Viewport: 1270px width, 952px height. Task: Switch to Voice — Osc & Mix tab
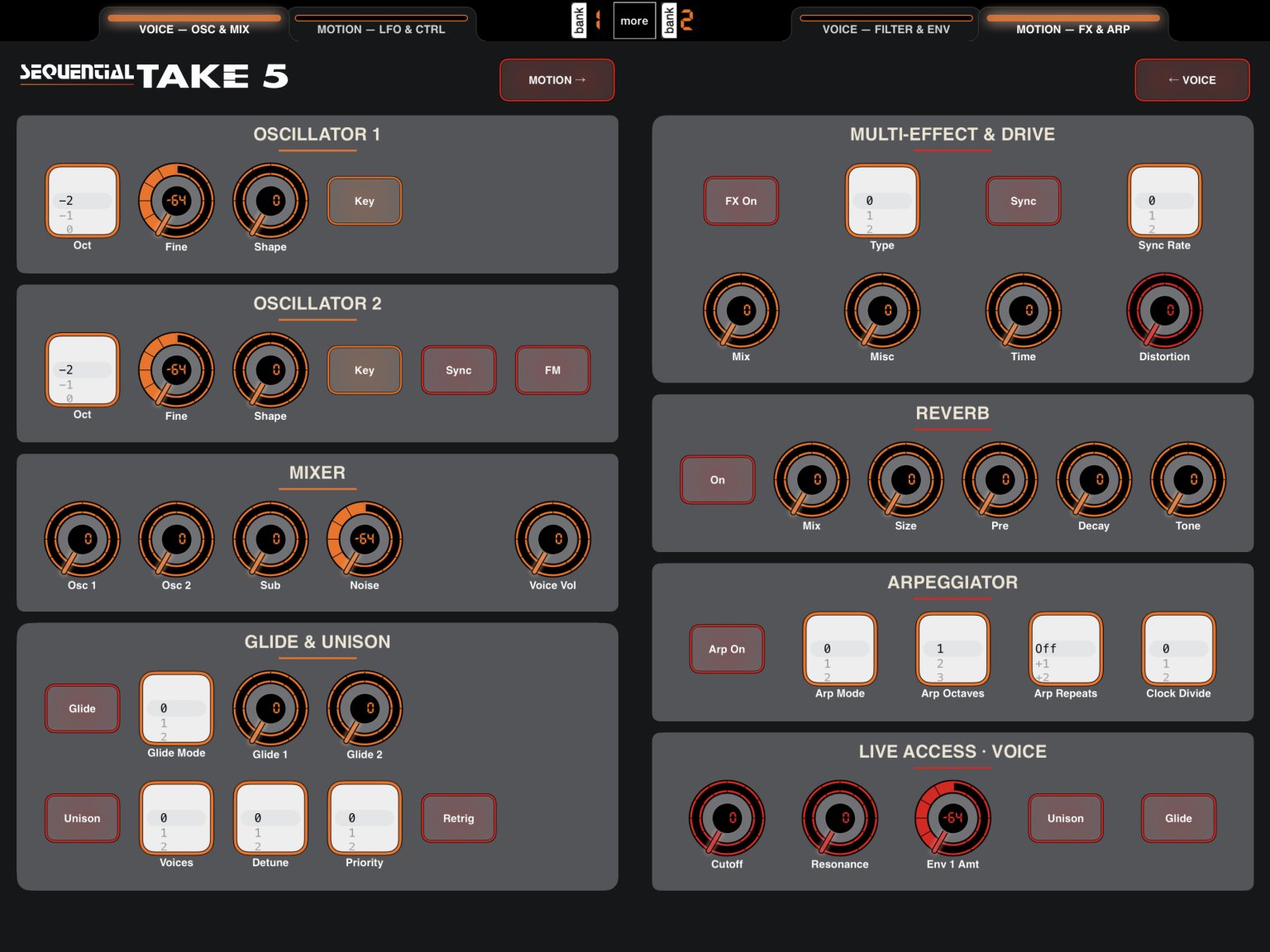[x=194, y=24]
